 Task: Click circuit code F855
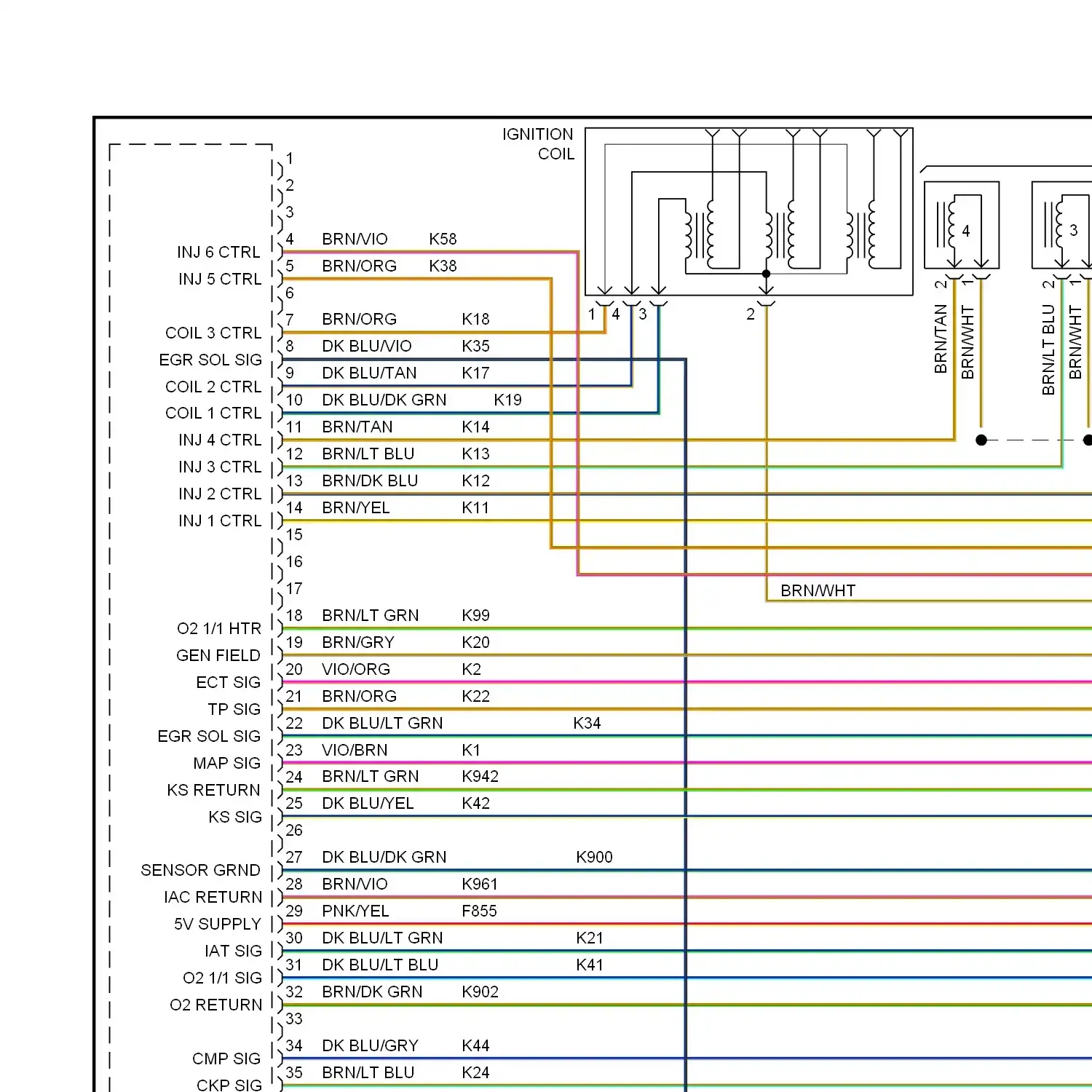(479, 911)
